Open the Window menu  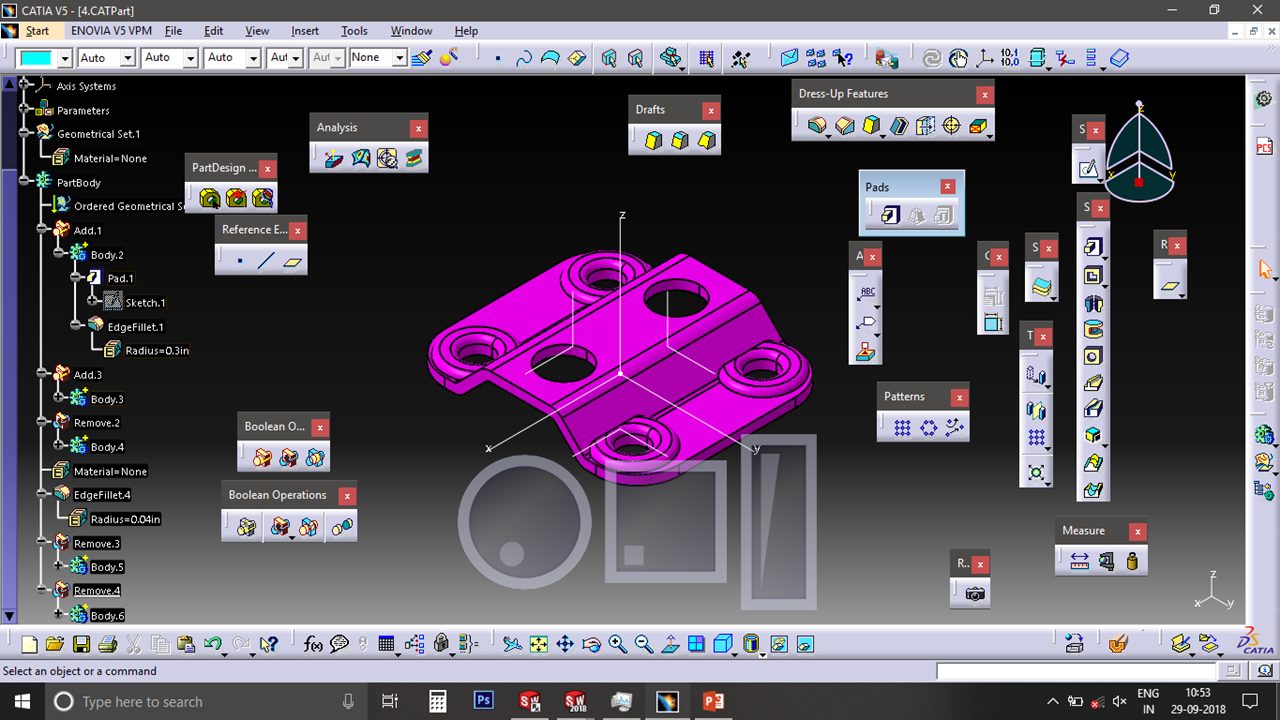[411, 31]
